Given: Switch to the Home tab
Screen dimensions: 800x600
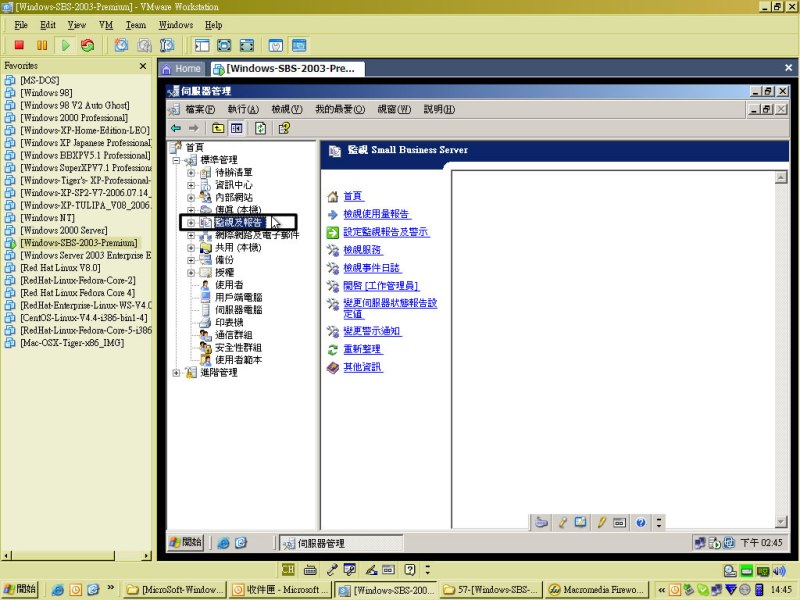Looking at the screenshot, I should pos(182,68).
